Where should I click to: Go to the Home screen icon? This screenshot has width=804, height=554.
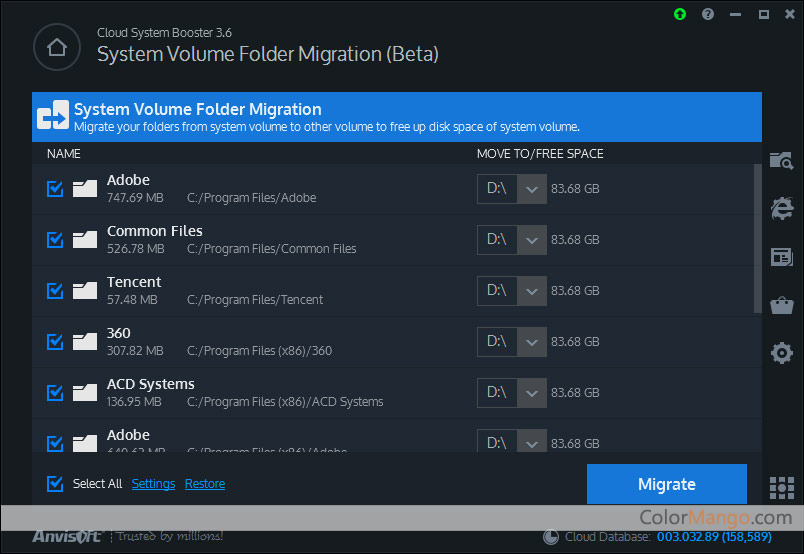click(x=57, y=47)
